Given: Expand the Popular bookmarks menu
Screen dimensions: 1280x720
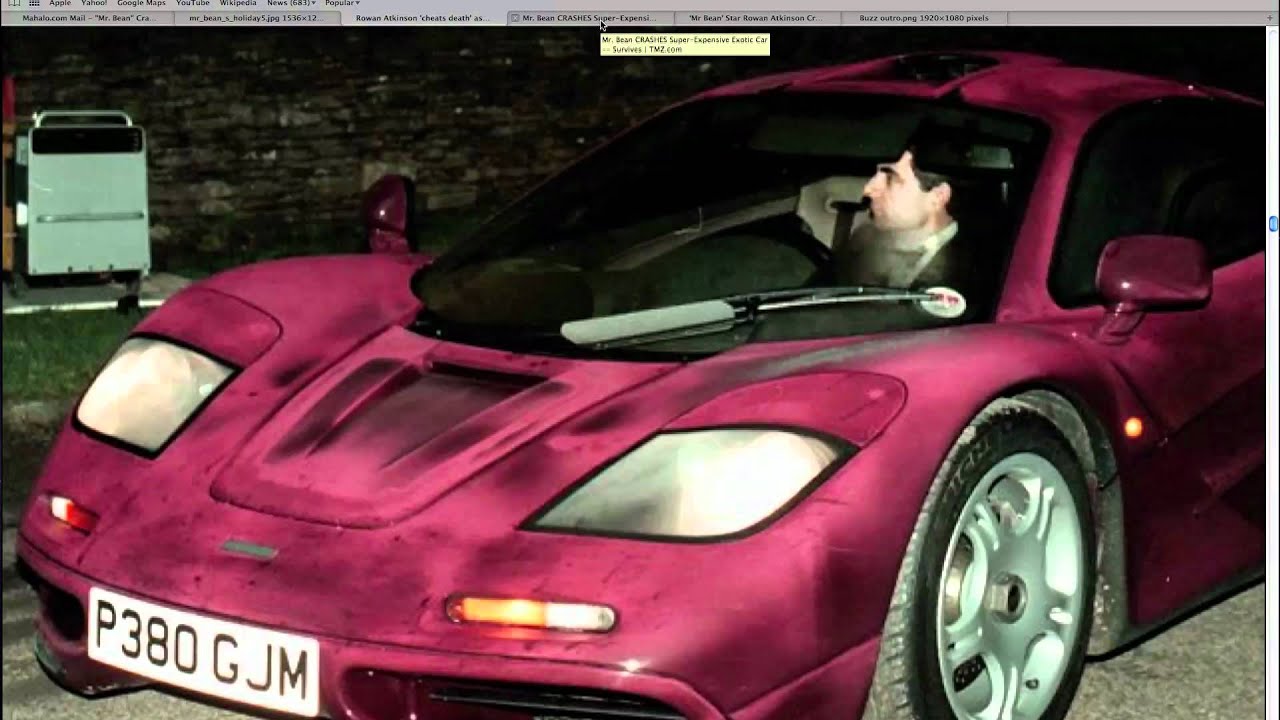Looking at the screenshot, I should coord(342,3).
